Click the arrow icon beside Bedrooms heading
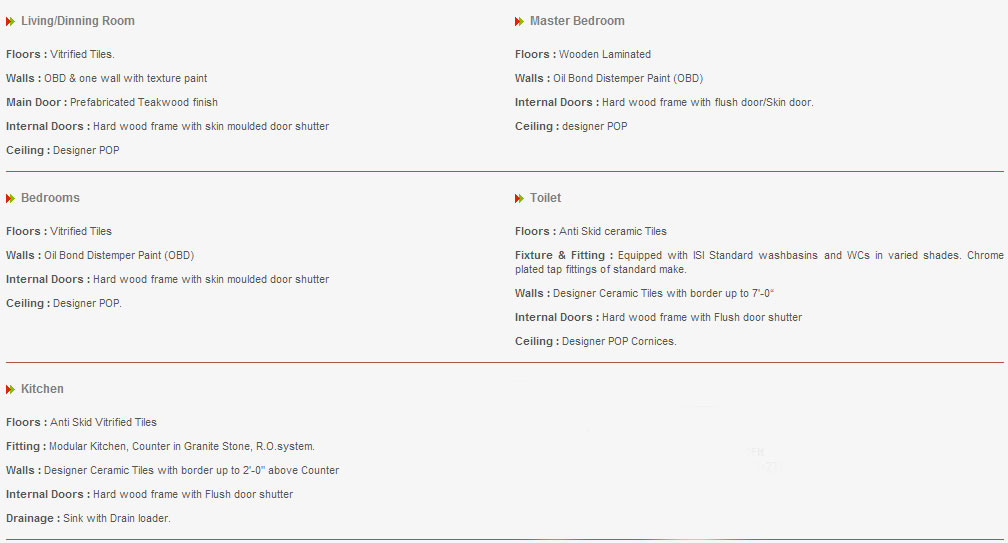Viewport: 1008px width, 543px height. [10, 198]
